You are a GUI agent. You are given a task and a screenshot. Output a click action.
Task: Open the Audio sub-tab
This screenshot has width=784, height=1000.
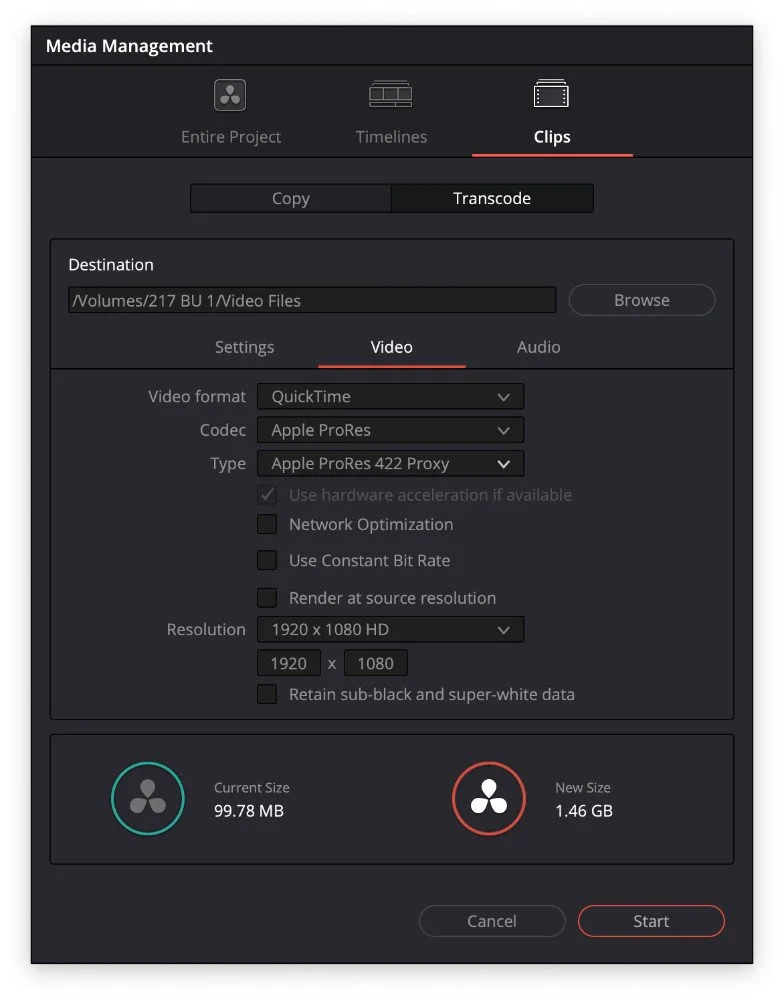[538, 347]
